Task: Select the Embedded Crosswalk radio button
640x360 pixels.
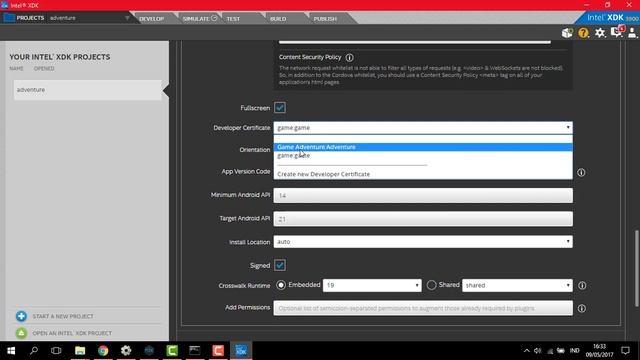Action: 281,285
